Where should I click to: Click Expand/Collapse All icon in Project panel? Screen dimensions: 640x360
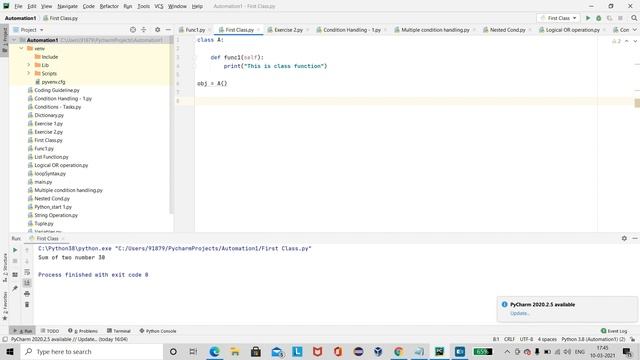point(144,30)
